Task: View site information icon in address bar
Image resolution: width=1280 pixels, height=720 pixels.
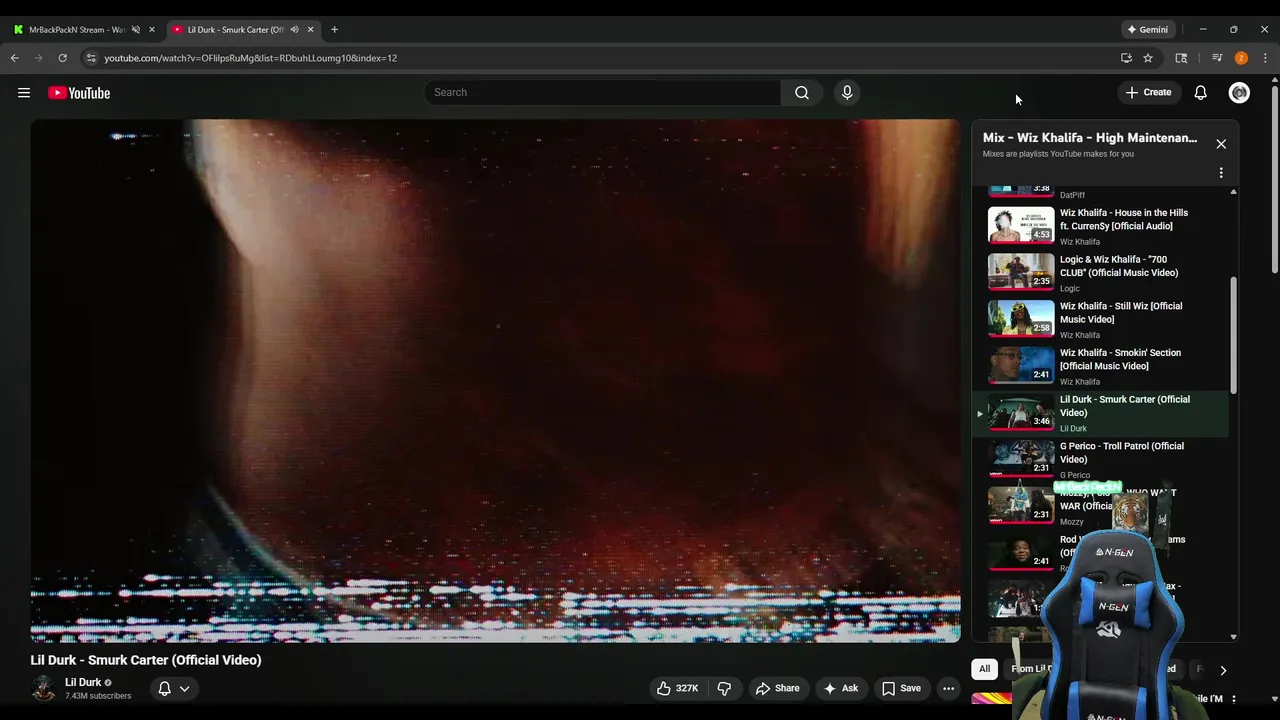Action: click(x=91, y=58)
